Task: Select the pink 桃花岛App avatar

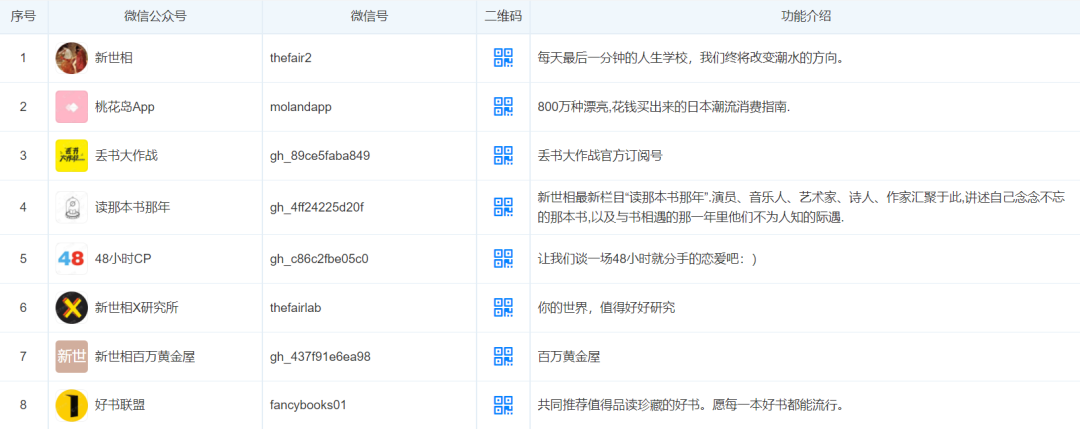Action: point(72,107)
